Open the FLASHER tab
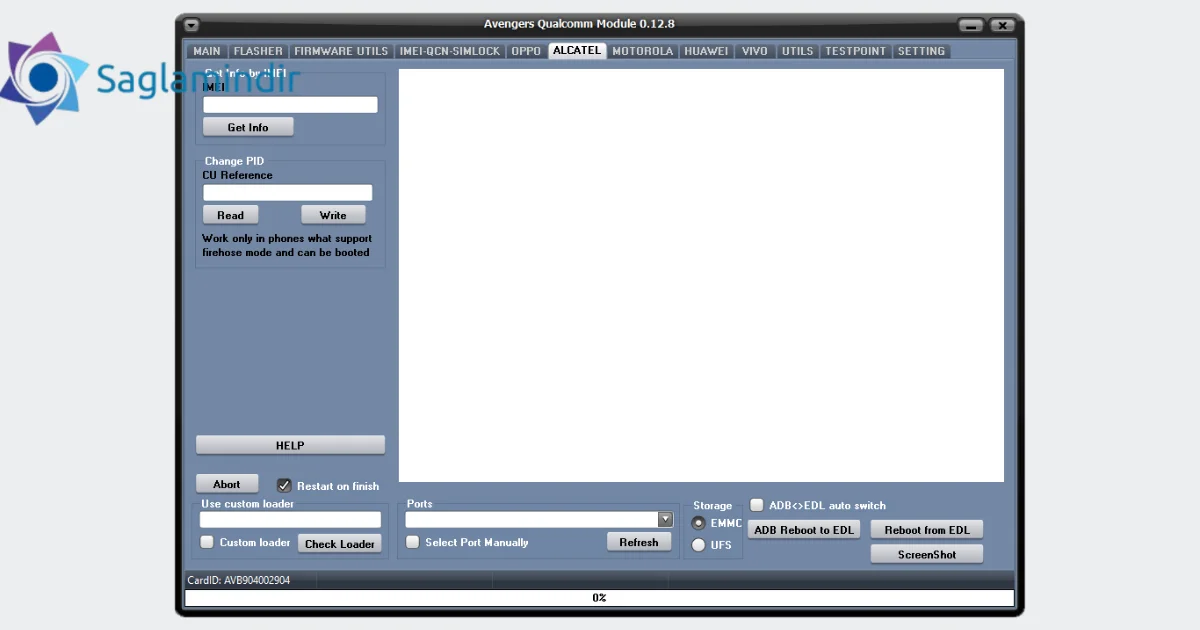1200x630 pixels. [x=258, y=51]
